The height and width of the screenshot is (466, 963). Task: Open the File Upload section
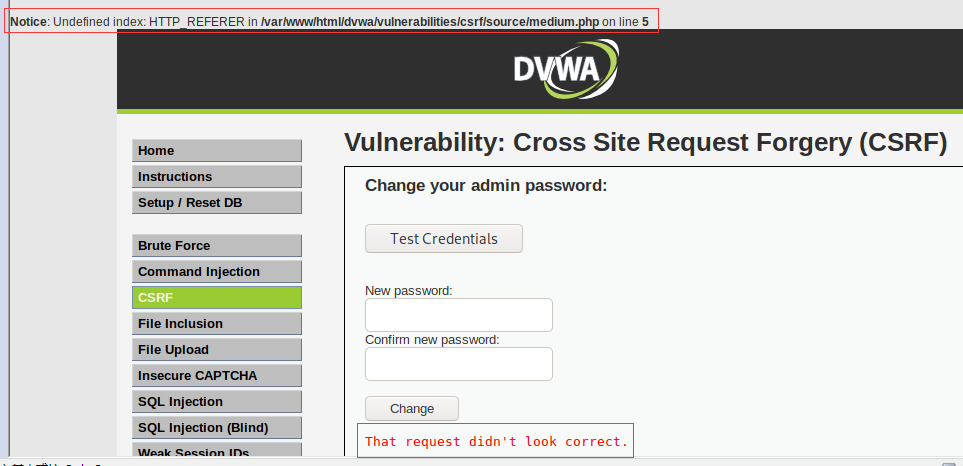(217, 349)
